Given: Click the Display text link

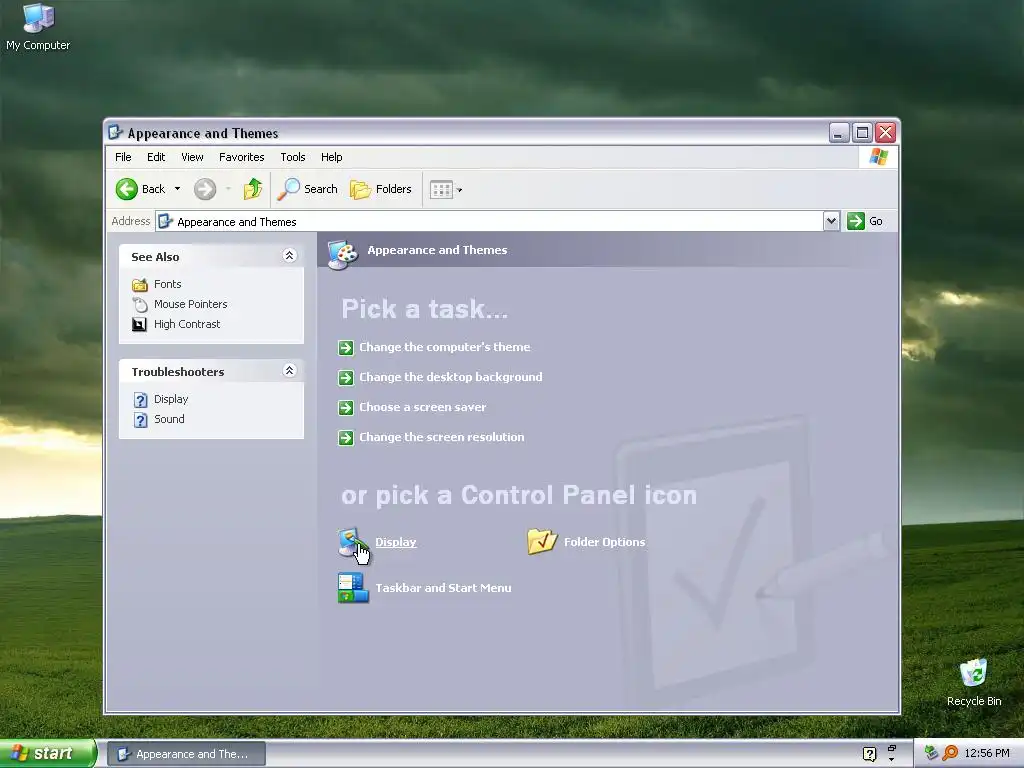Looking at the screenshot, I should pos(396,542).
